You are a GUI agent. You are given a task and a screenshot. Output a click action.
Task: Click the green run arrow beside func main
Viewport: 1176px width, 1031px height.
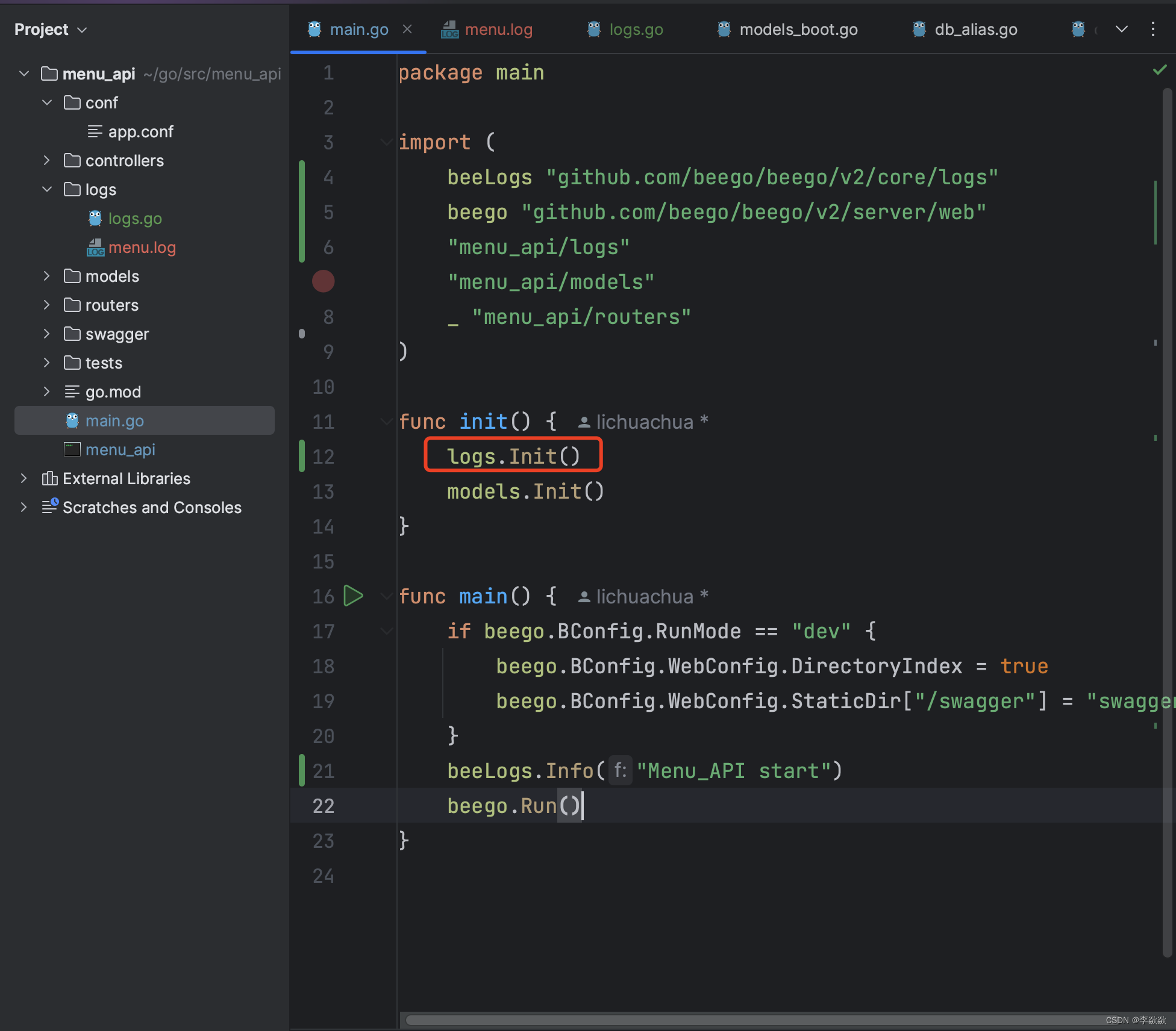[x=354, y=596]
